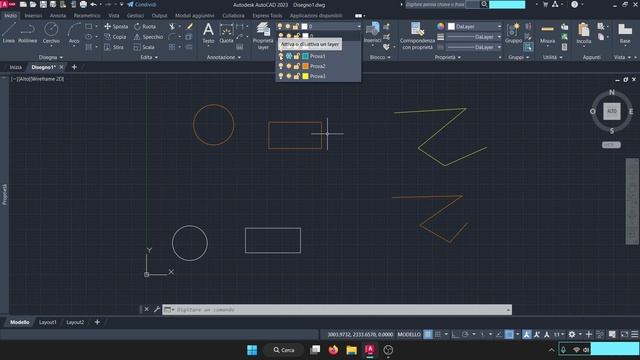Viewport: 640px width, 360px height.
Task: Toggle on/off lightbulb for layer Prova1
Action: [x=280, y=56]
